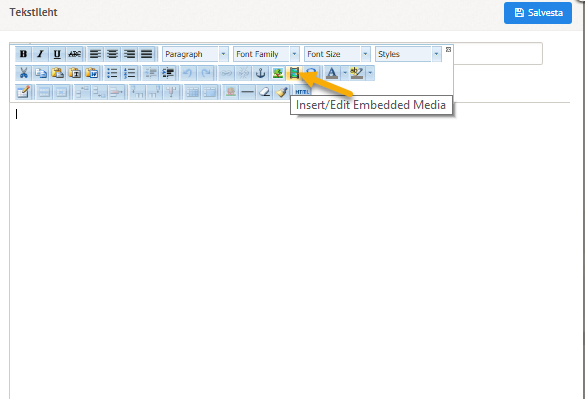Align text to the right

[x=129, y=54]
